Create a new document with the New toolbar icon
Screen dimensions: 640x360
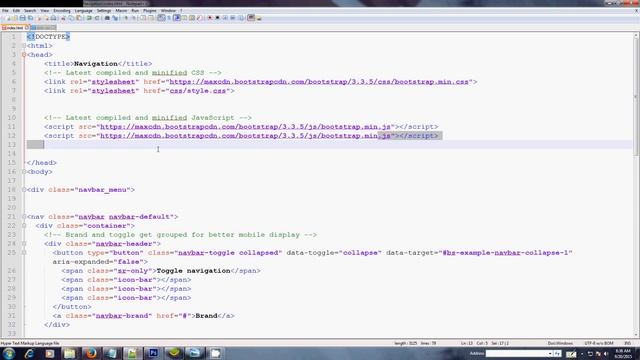(7, 18)
